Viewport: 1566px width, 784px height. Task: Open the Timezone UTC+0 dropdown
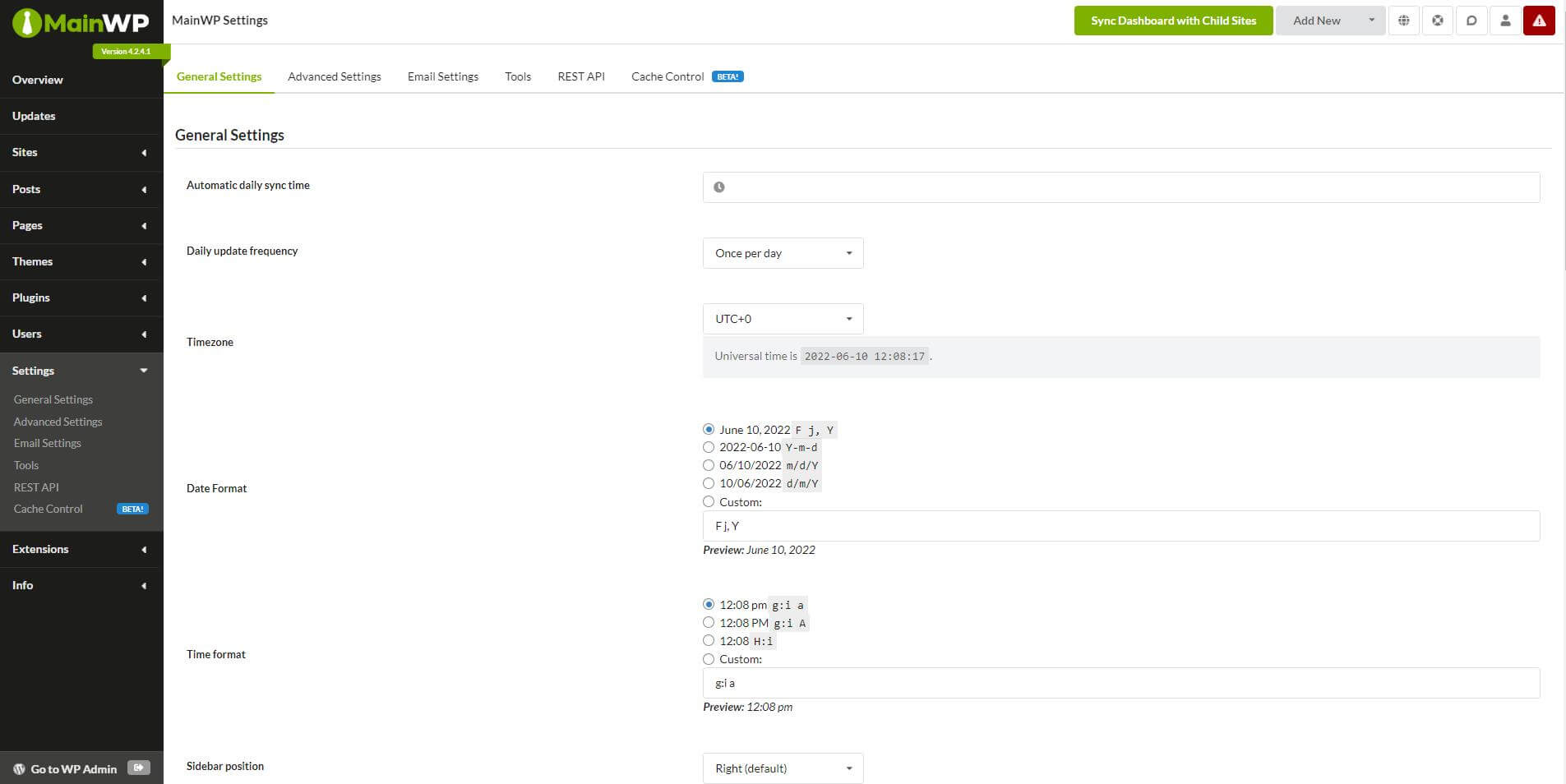pyautogui.click(x=783, y=319)
